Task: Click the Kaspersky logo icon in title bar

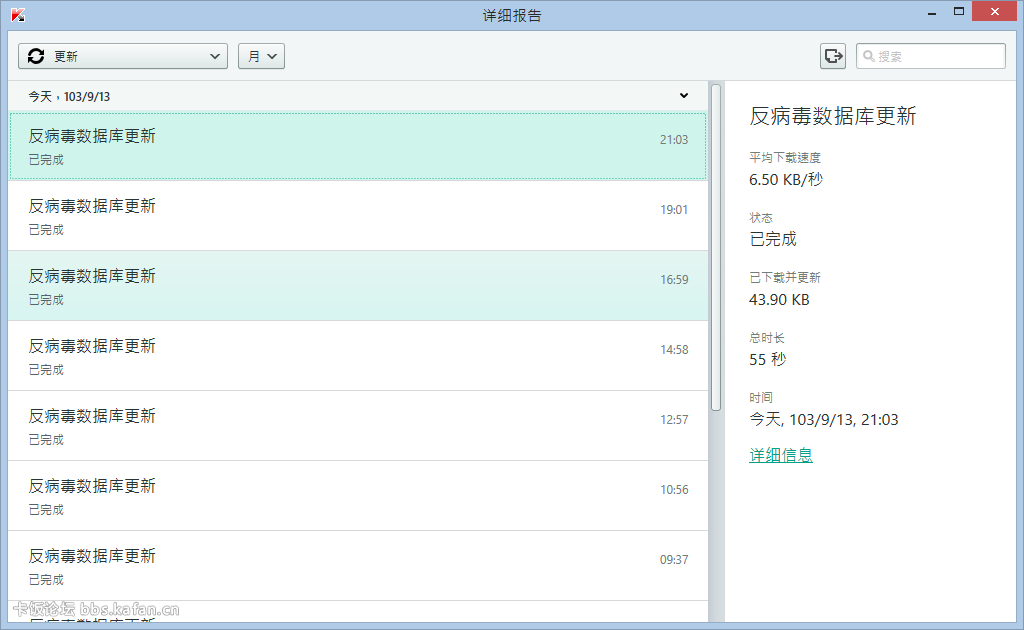Action: click(x=18, y=14)
